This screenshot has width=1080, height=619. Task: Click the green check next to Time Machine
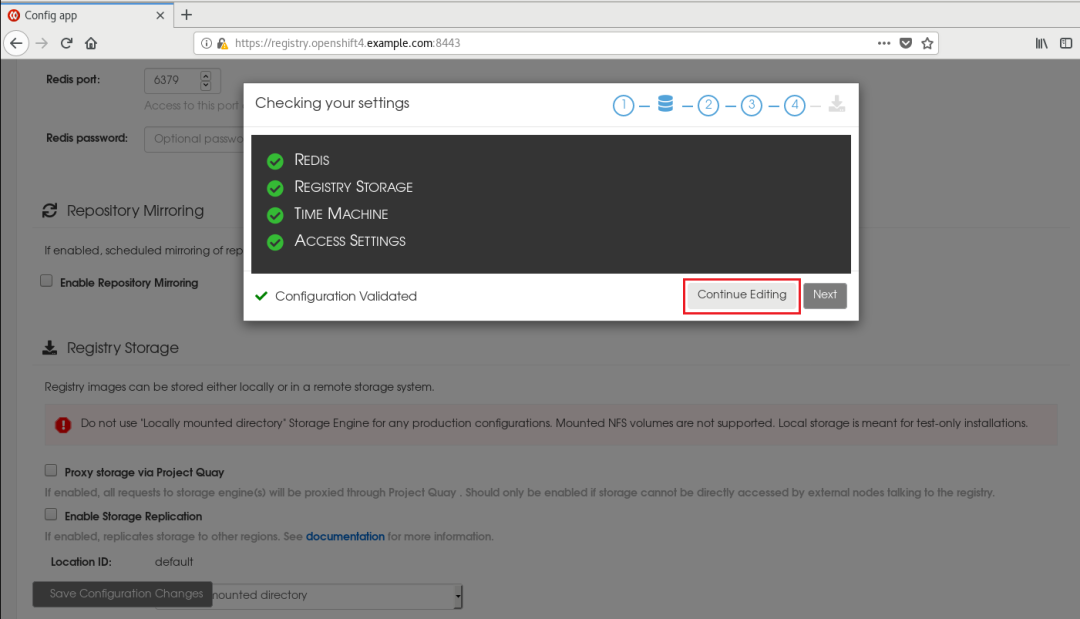click(275, 216)
